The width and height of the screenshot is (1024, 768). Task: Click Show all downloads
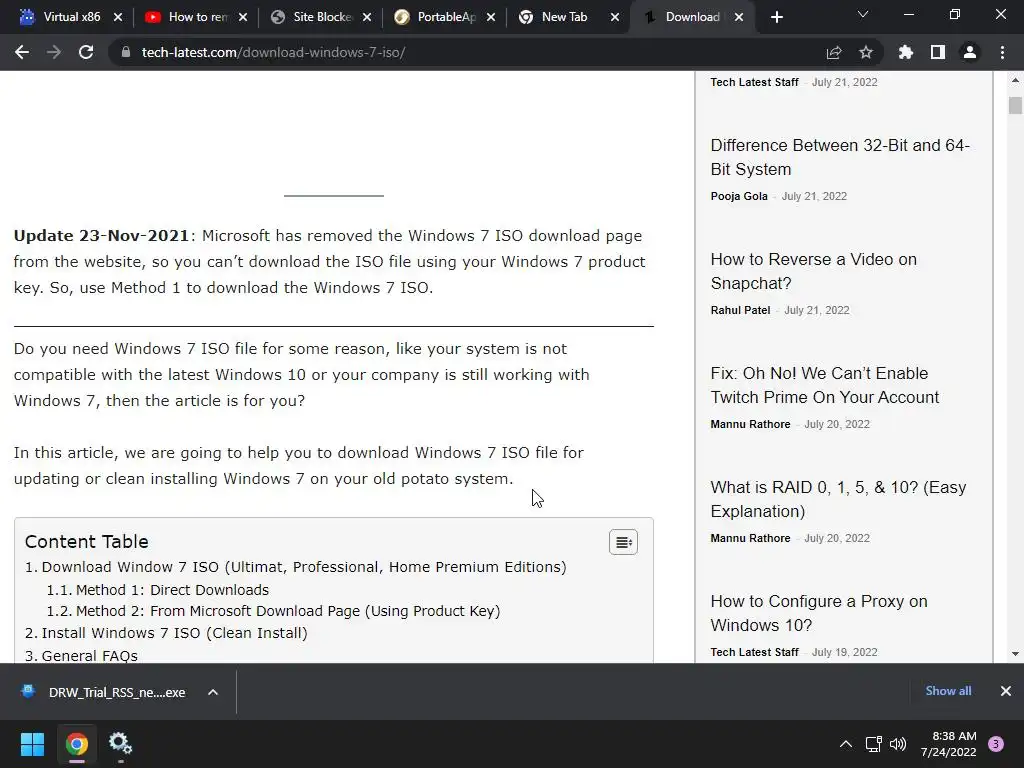pos(948,691)
